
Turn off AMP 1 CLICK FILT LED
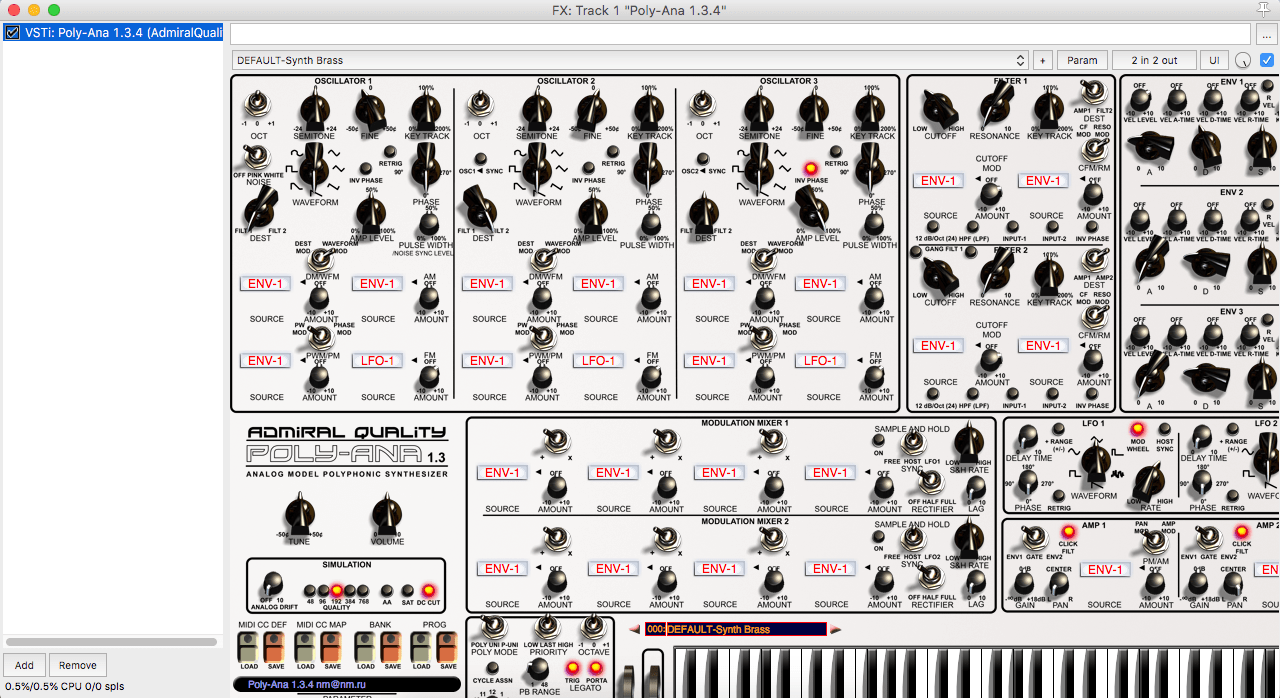click(x=1067, y=532)
